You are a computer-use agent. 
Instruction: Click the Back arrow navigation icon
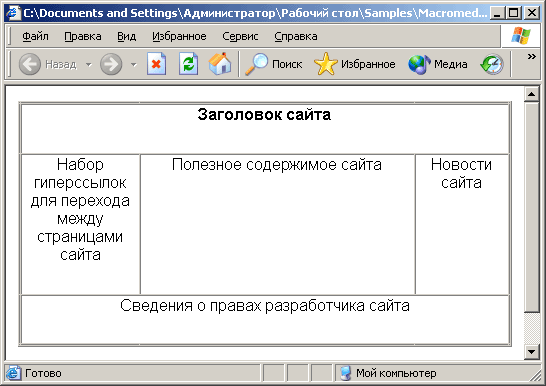(30, 64)
